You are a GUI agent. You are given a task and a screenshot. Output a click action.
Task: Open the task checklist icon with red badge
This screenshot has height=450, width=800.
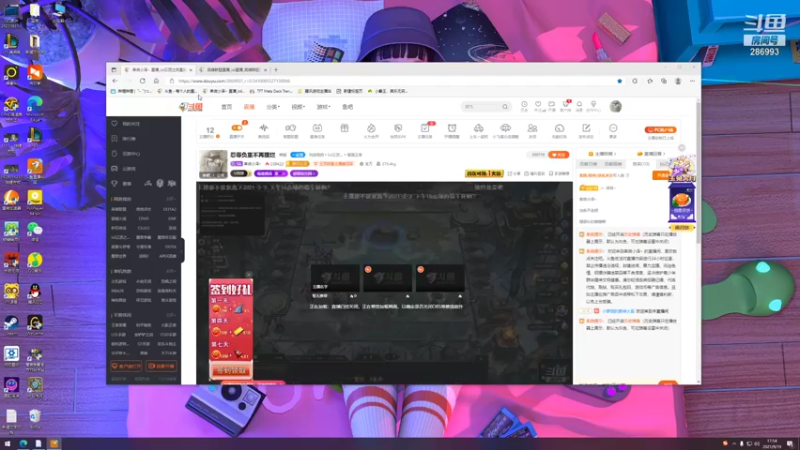coord(425,129)
